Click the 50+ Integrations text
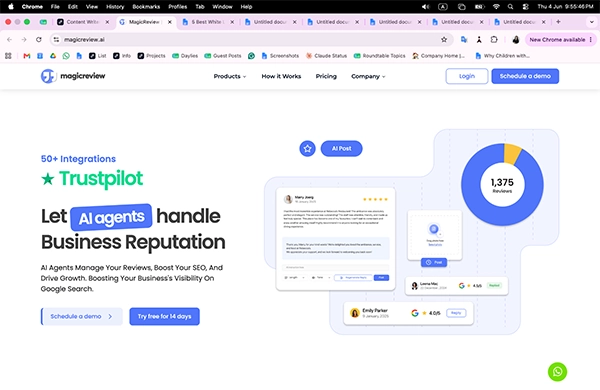600x390 pixels. click(x=78, y=159)
